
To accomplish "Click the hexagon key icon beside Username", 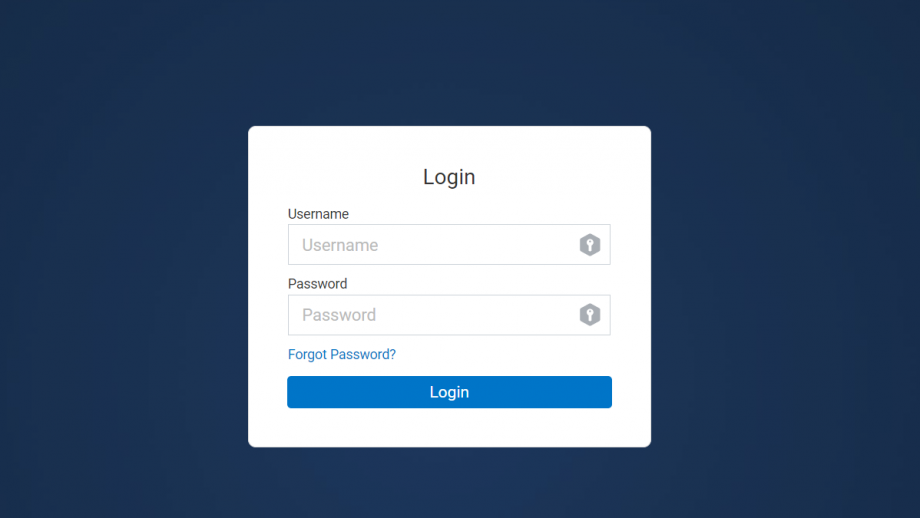I will (590, 245).
